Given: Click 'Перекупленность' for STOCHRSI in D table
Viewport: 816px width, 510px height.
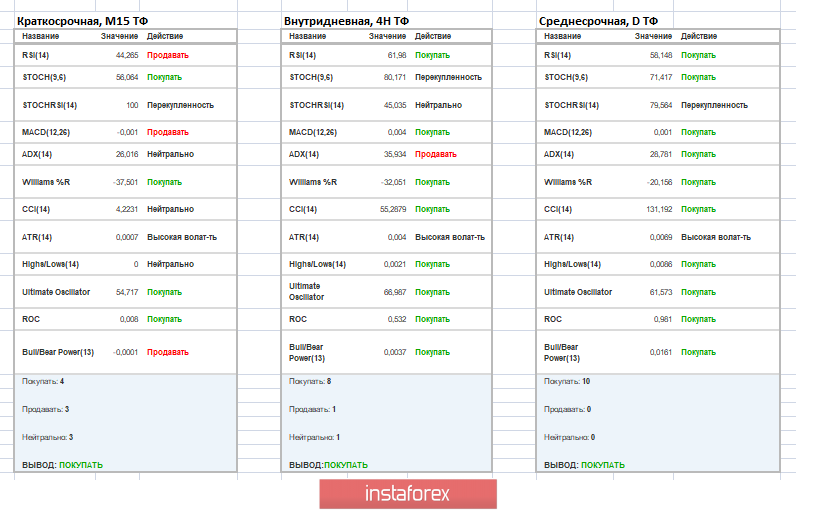Looking at the screenshot, I should 715,105.
